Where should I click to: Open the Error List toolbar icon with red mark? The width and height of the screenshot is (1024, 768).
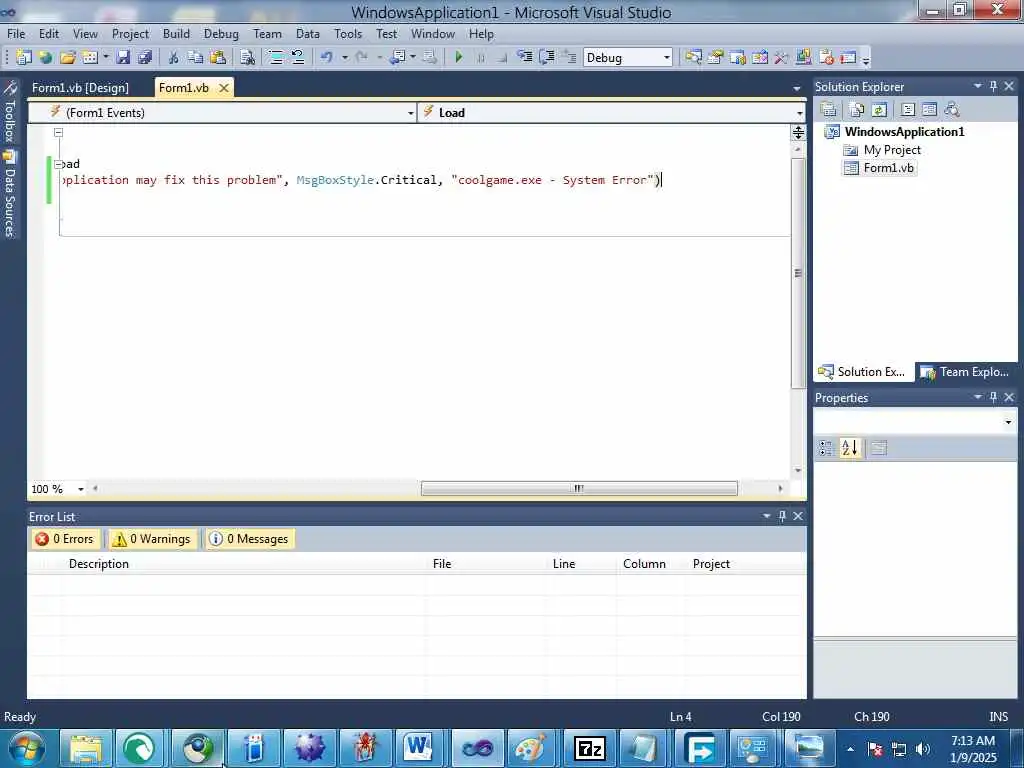pyautogui.click(x=826, y=57)
